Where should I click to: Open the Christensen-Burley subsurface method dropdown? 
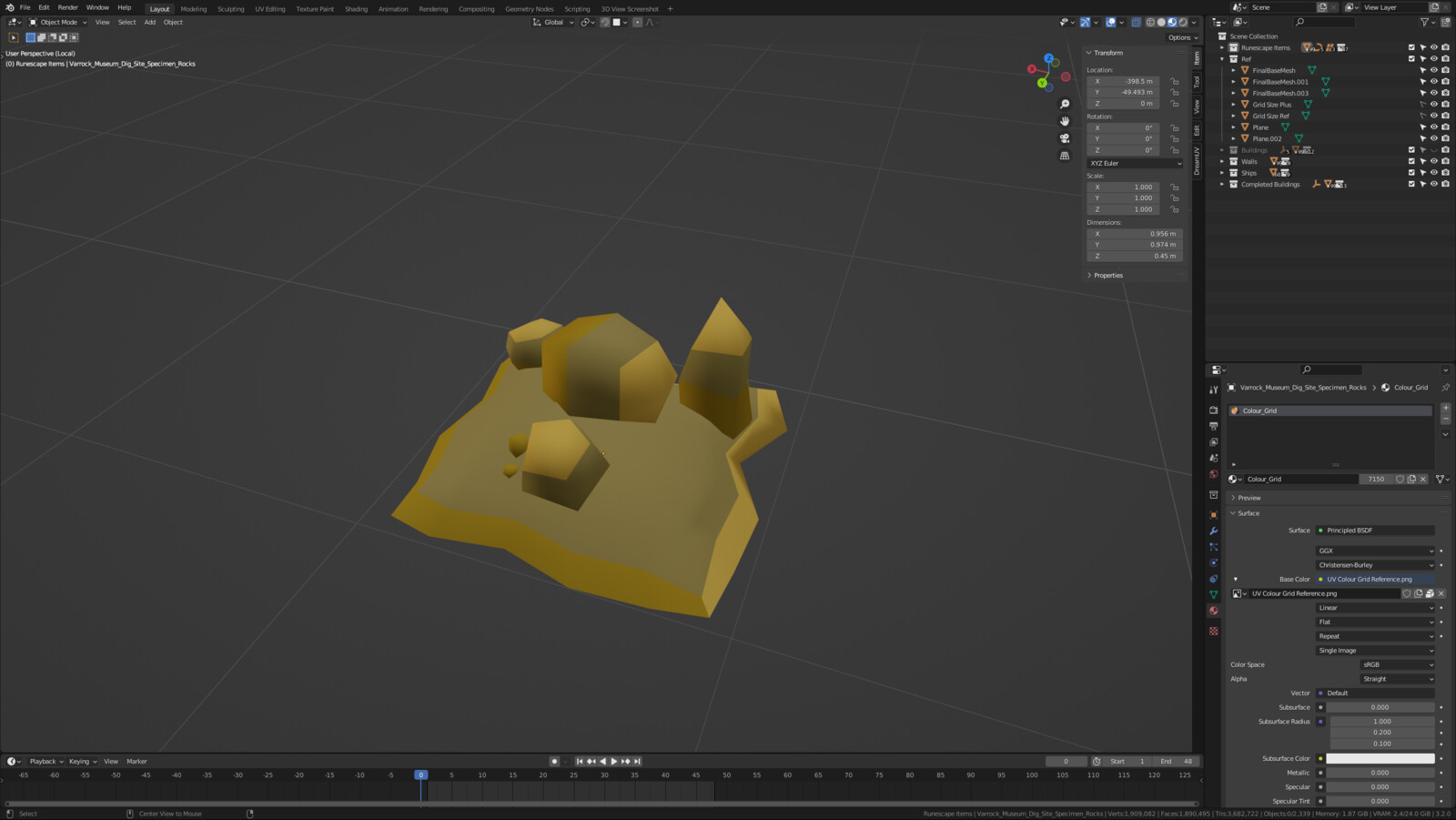(x=1375, y=565)
